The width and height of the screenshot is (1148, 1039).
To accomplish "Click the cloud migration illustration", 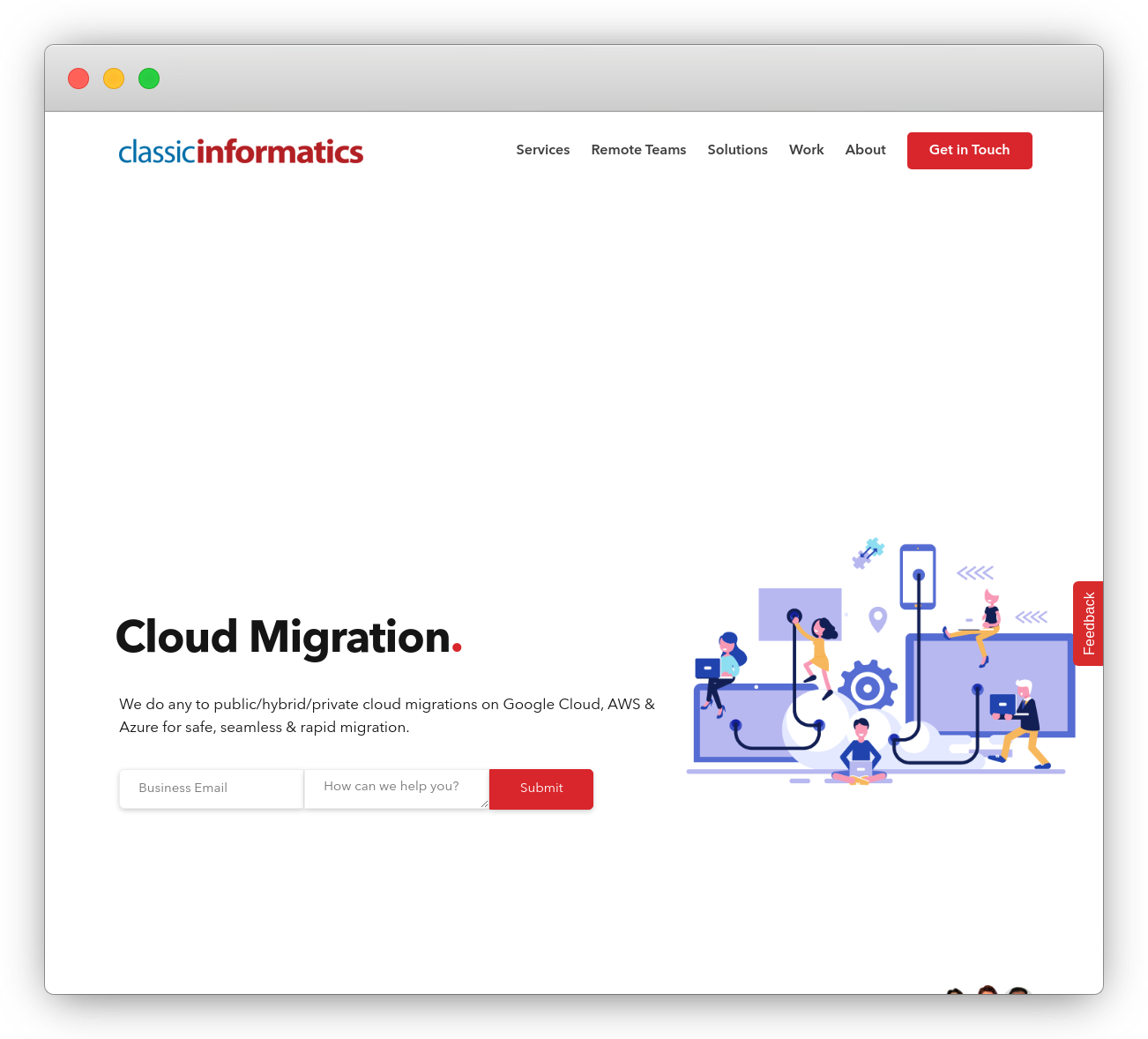I will click(x=881, y=662).
